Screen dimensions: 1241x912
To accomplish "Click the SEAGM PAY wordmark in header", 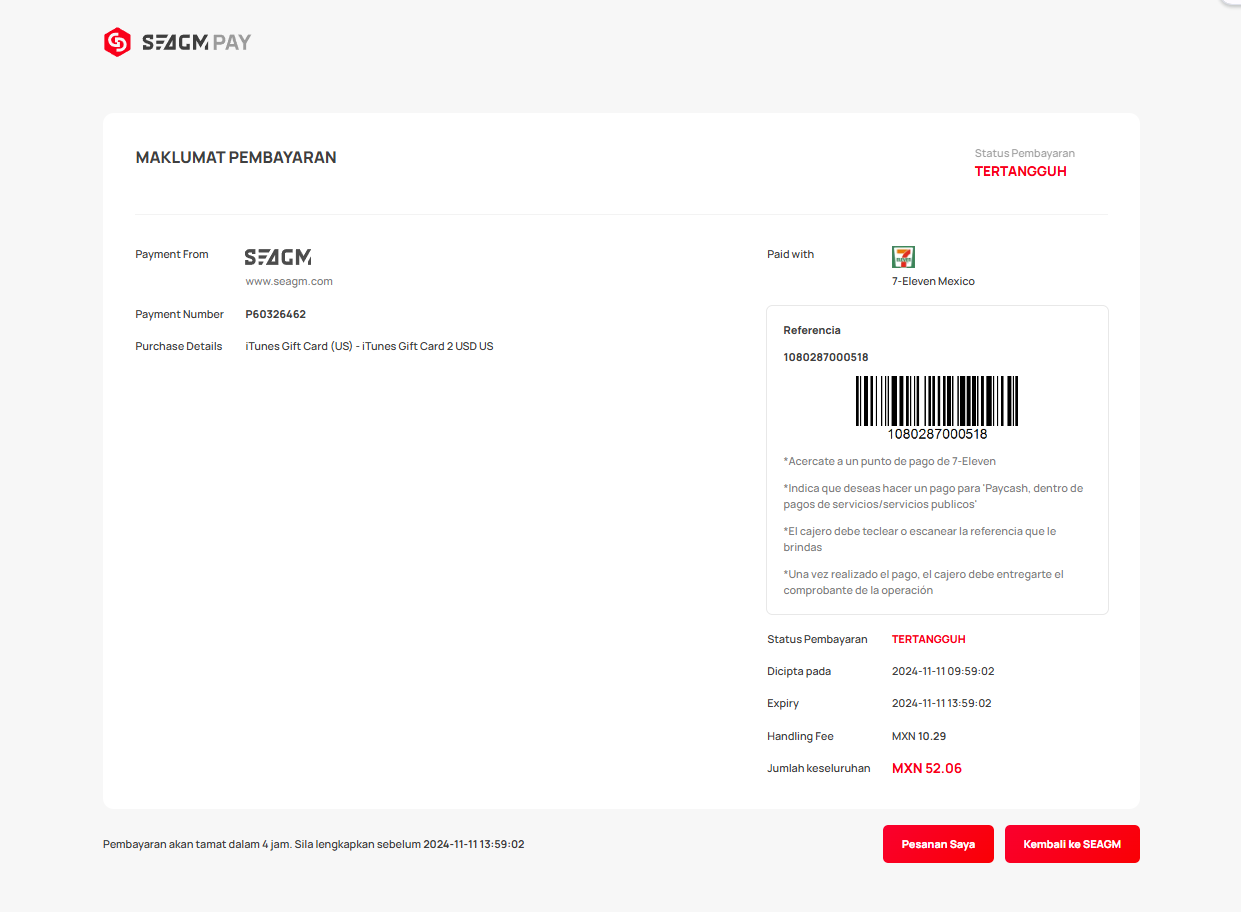I will click(x=196, y=42).
